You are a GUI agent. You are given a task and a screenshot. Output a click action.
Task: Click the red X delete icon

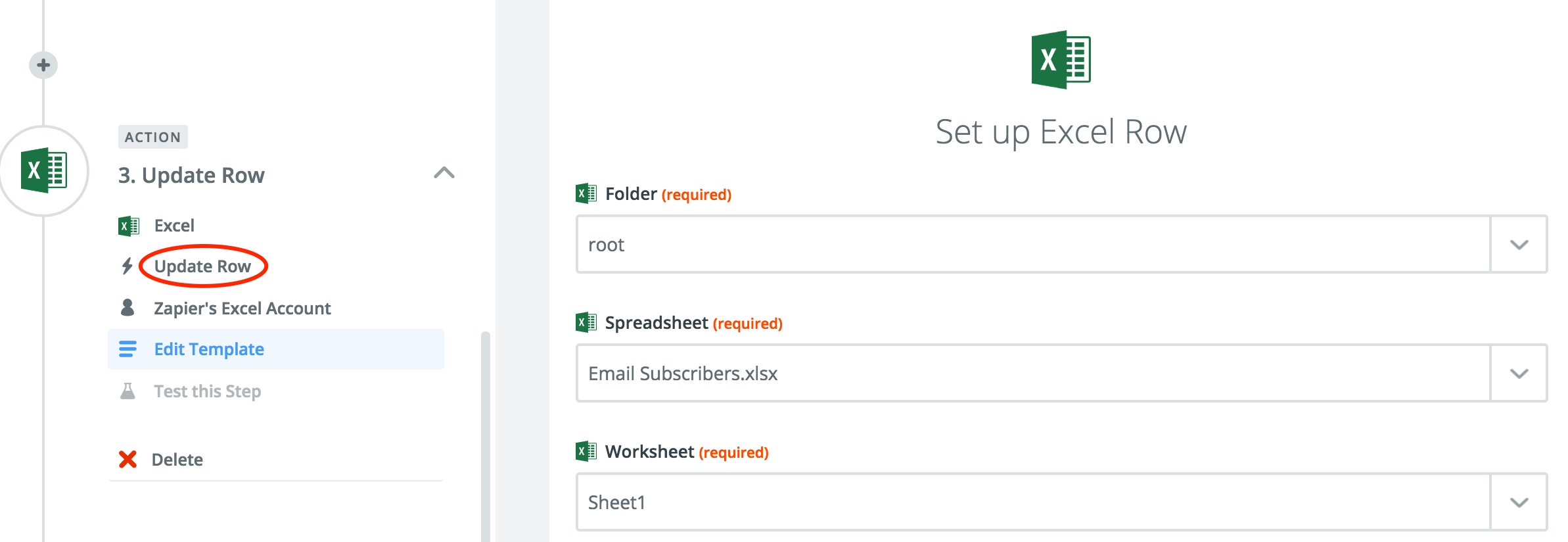click(x=127, y=459)
